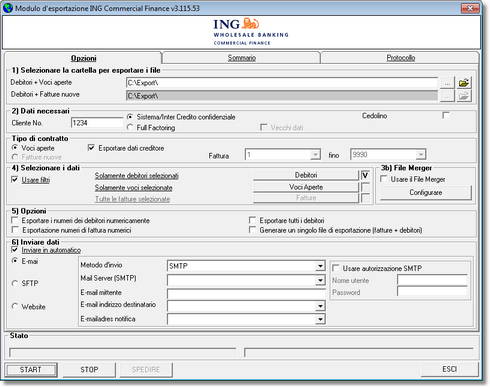The image size is (490, 388).
Task: Toggle the V checkbox beside Debitori button
Action: tap(365, 175)
